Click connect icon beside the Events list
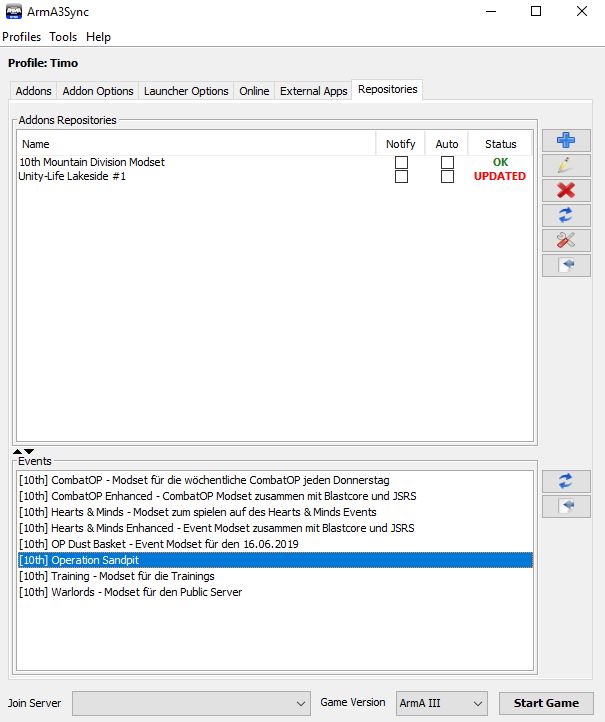The image size is (605, 722). (566, 507)
